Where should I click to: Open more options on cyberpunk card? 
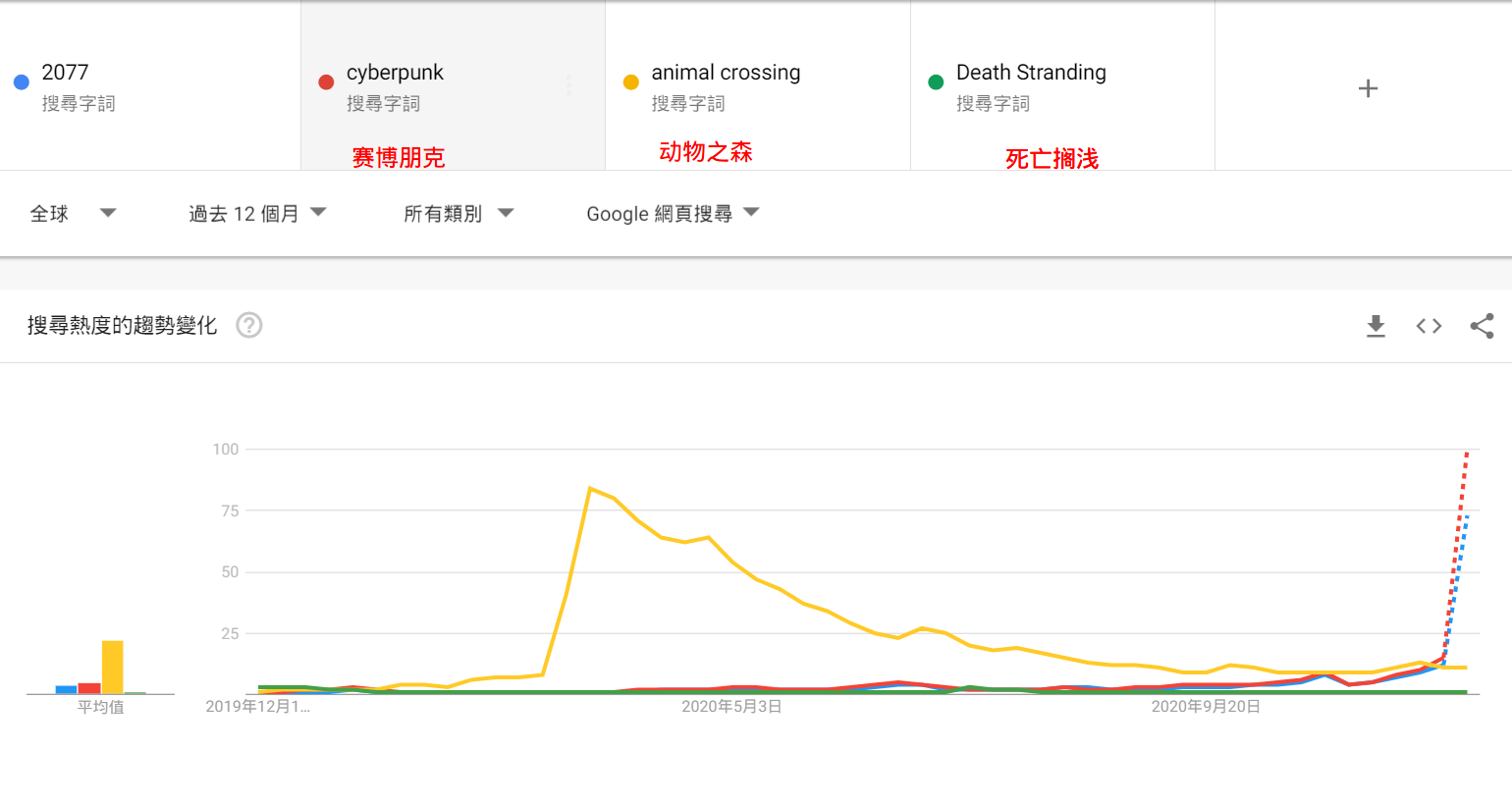coord(569,86)
